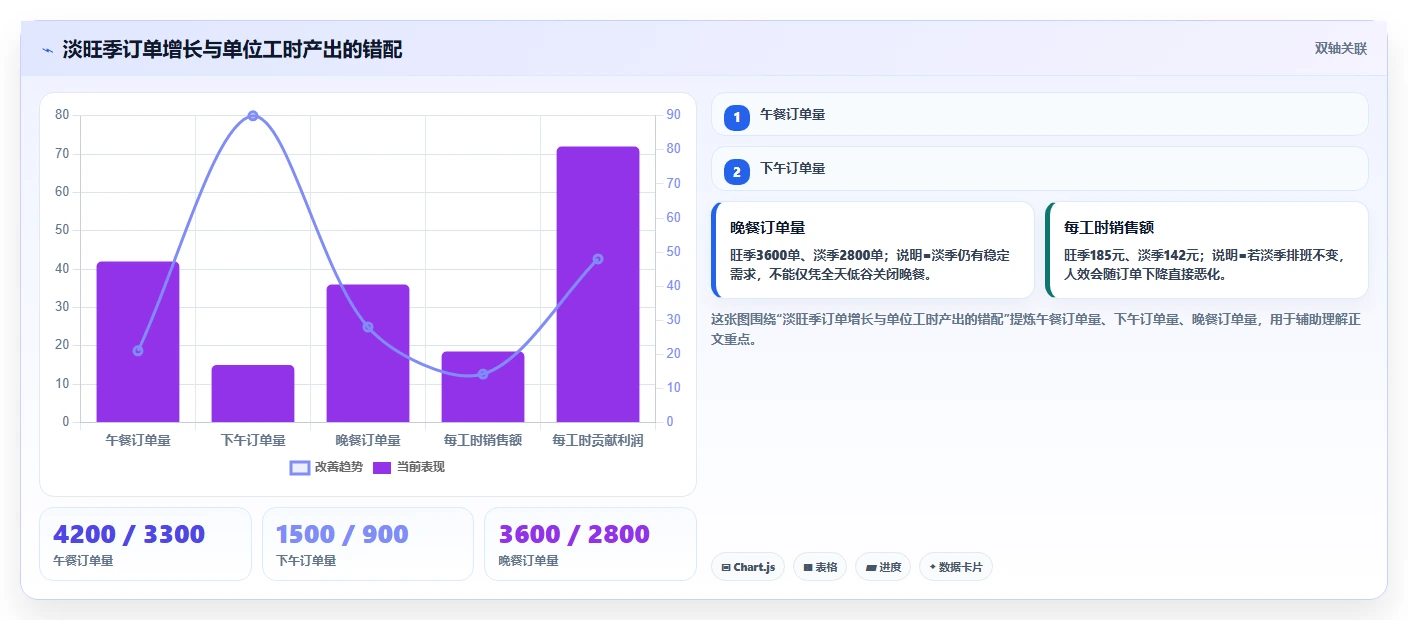Image resolution: width=1408 pixels, height=620 pixels.
Task: Click the 每工时贡献利润 x-axis label
Action: coord(598,440)
